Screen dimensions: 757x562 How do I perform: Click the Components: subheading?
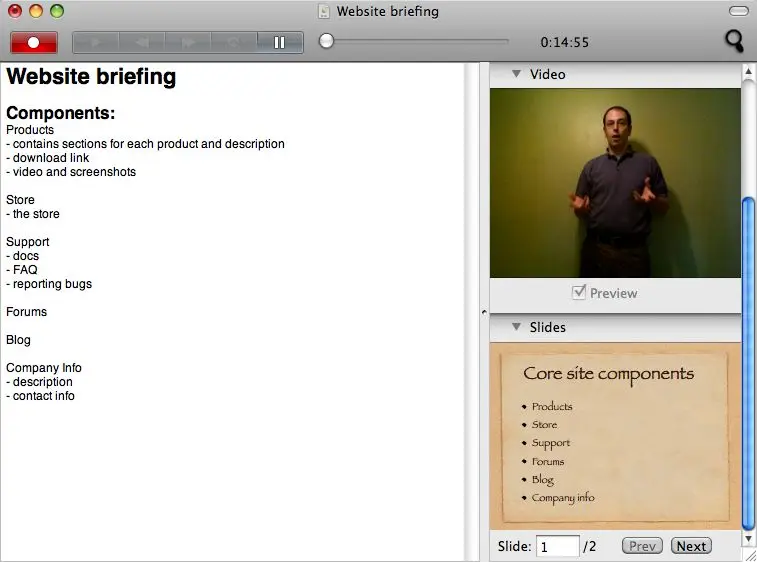(x=61, y=113)
